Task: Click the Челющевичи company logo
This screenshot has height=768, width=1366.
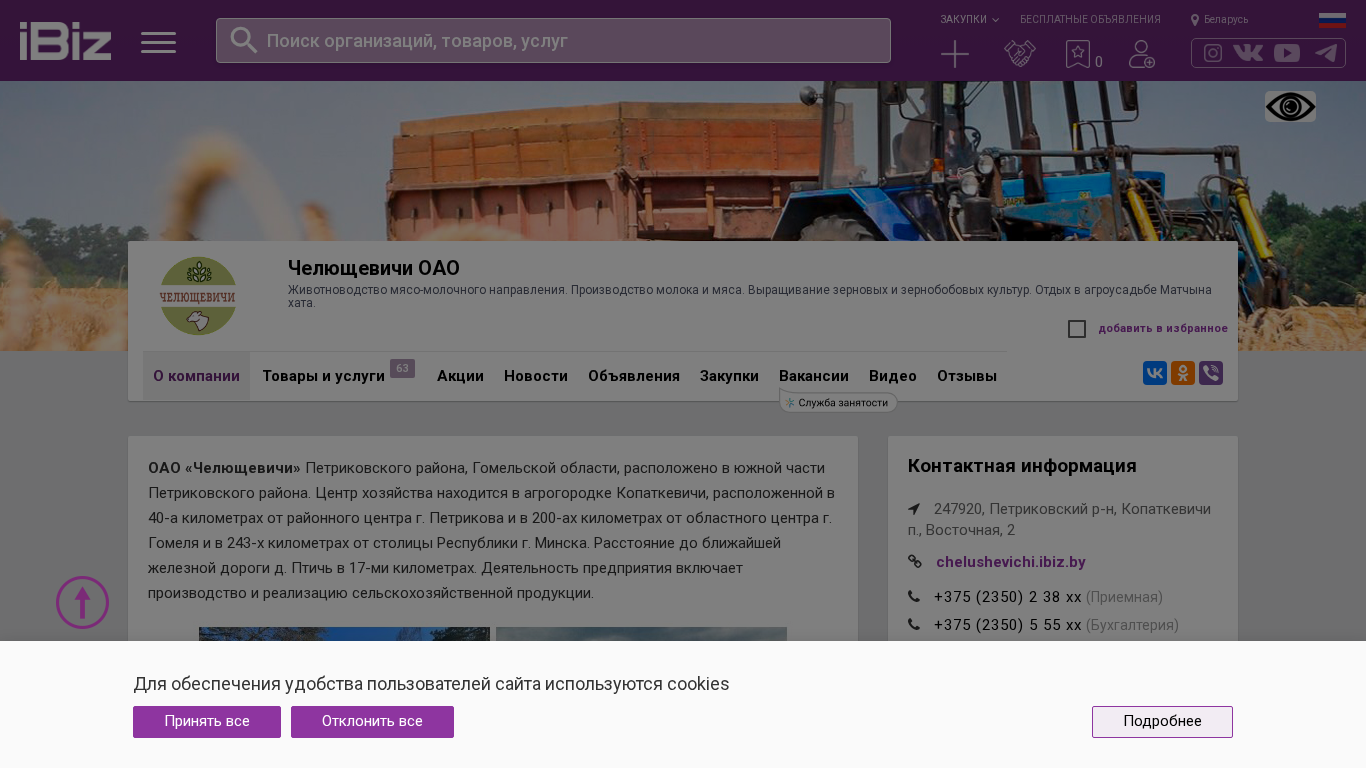Action: pos(198,296)
